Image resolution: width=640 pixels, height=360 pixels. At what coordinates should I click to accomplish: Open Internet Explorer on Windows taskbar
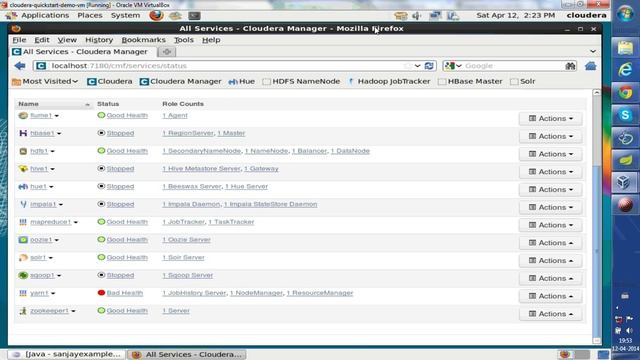(x=625, y=69)
